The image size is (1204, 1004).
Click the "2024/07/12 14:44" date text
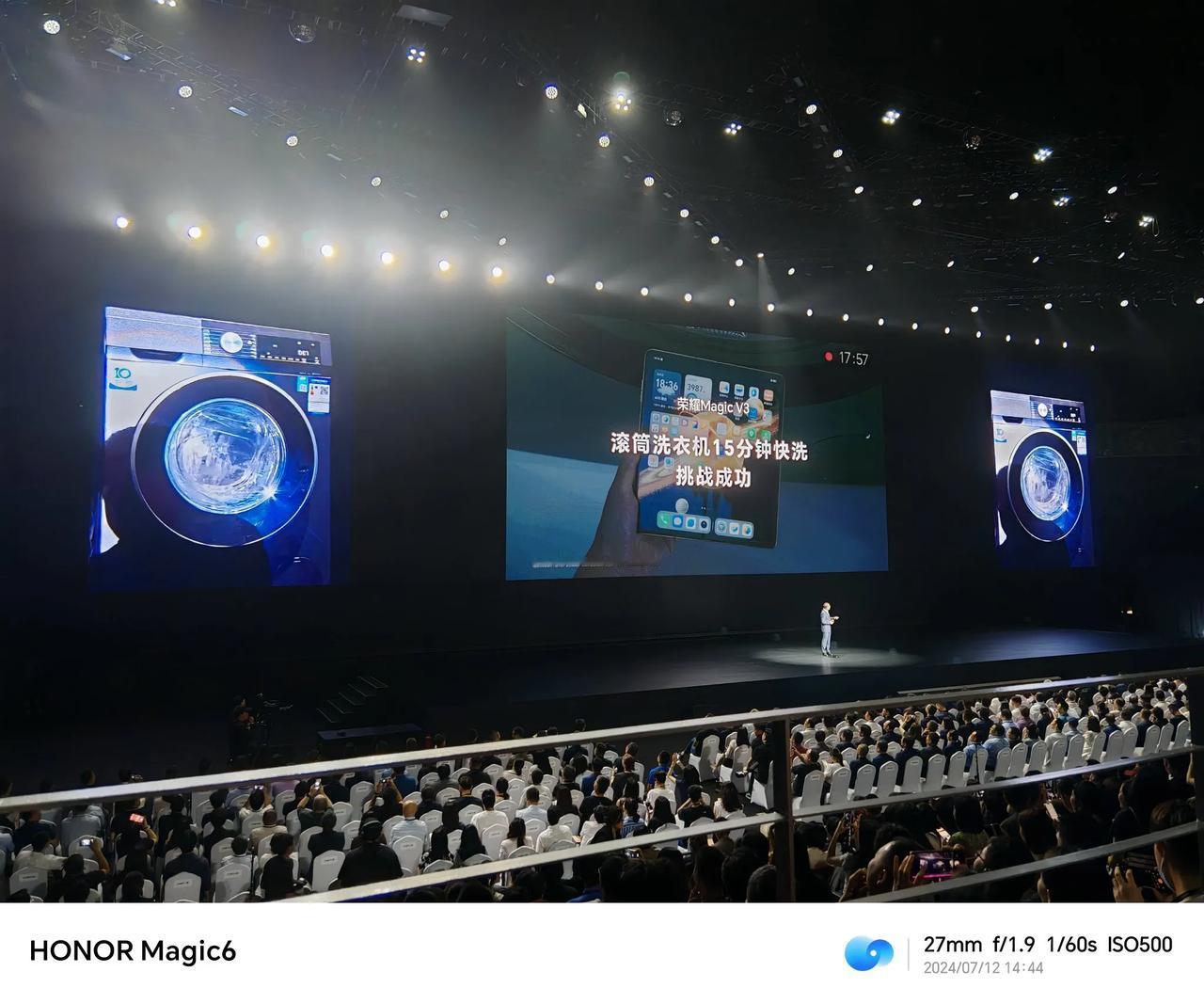click(983, 968)
